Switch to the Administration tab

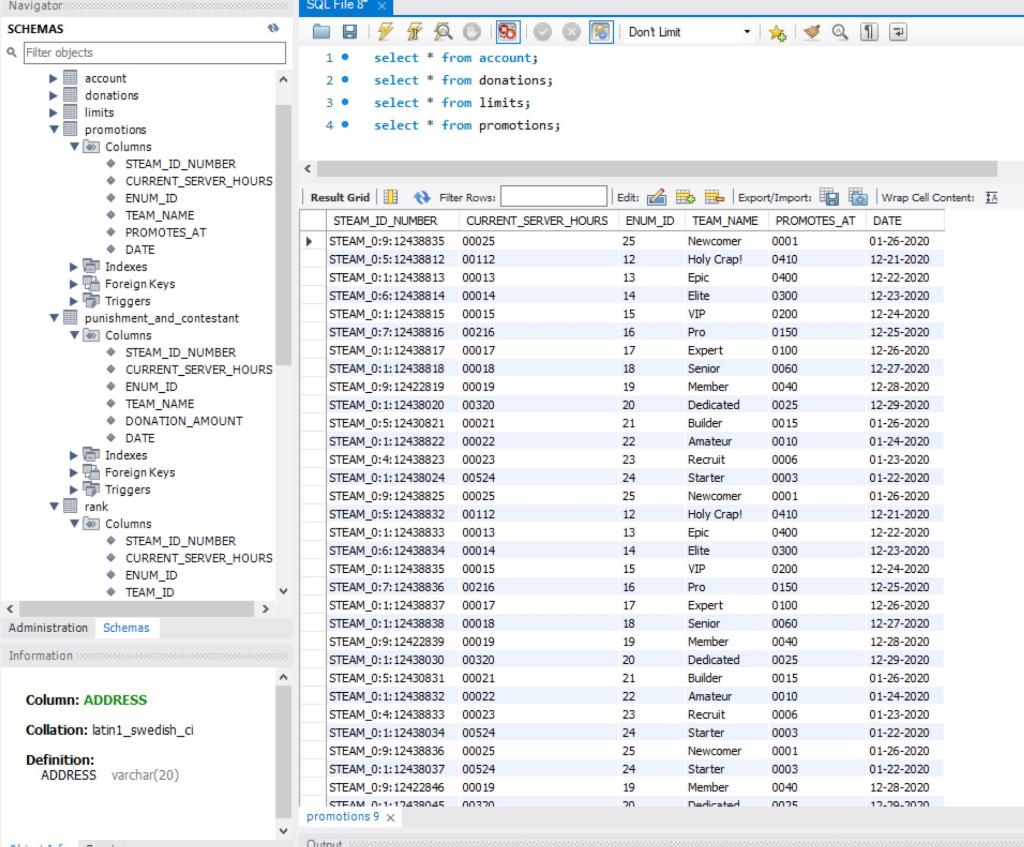tap(47, 628)
